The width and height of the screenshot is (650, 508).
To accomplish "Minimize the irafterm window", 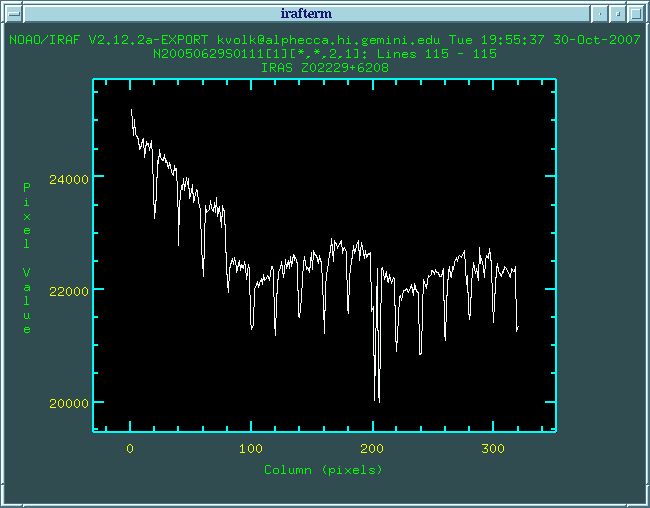I will tap(600, 14).
